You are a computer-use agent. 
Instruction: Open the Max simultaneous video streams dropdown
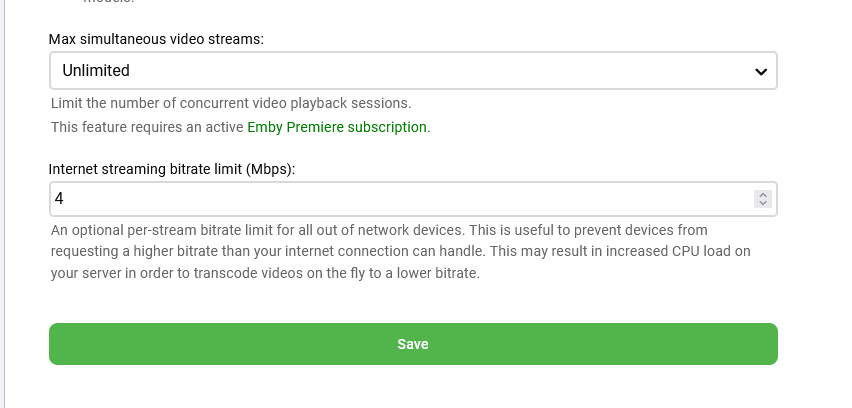tap(412, 71)
